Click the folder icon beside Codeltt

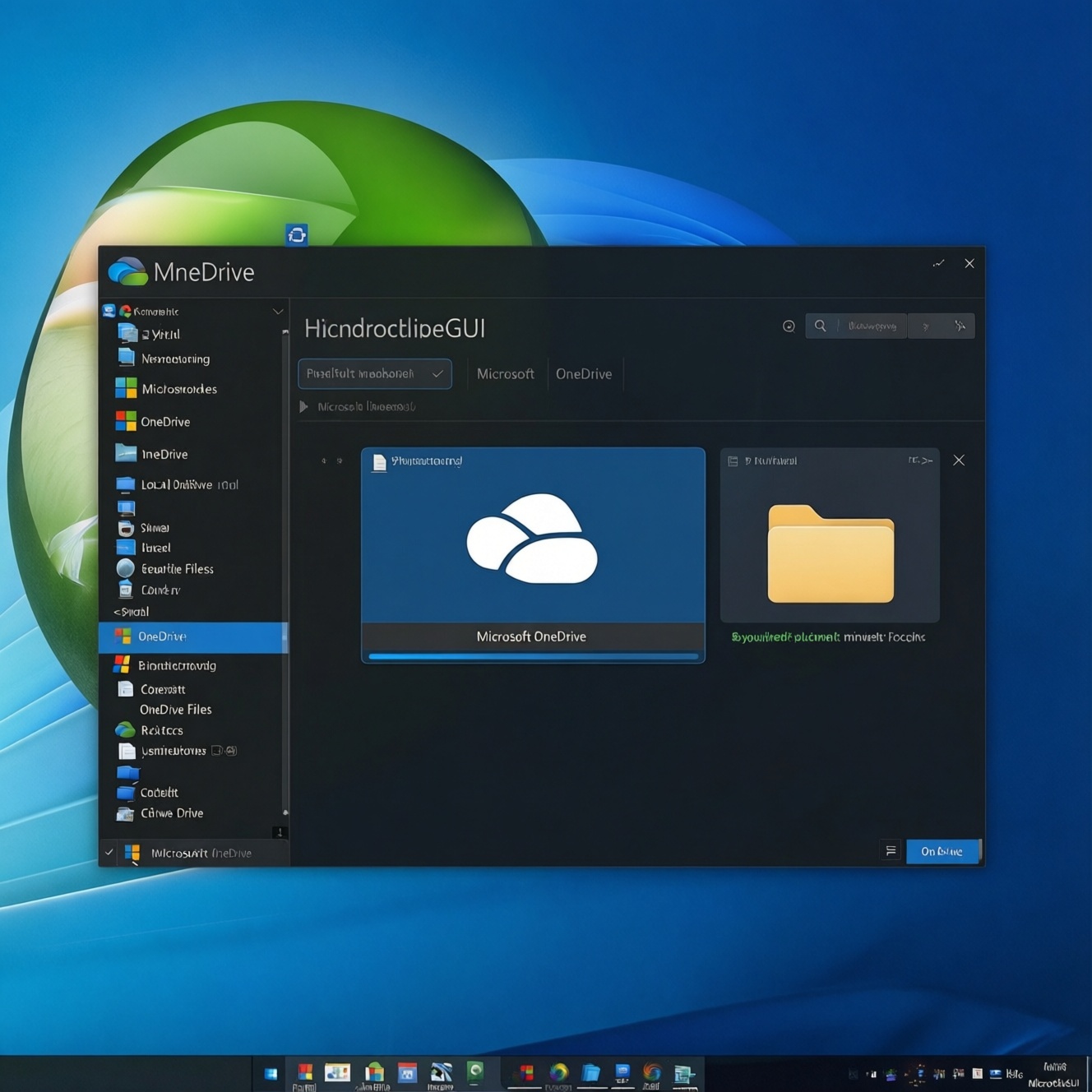point(126,793)
